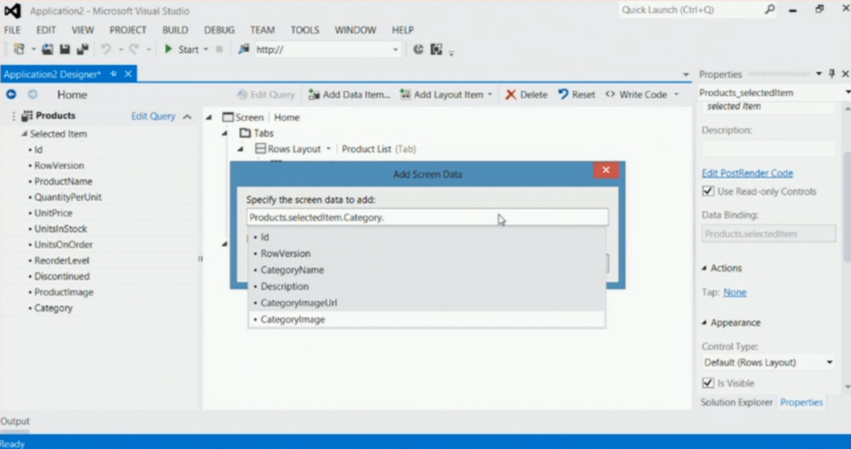Click the Products query icon

click(27, 116)
